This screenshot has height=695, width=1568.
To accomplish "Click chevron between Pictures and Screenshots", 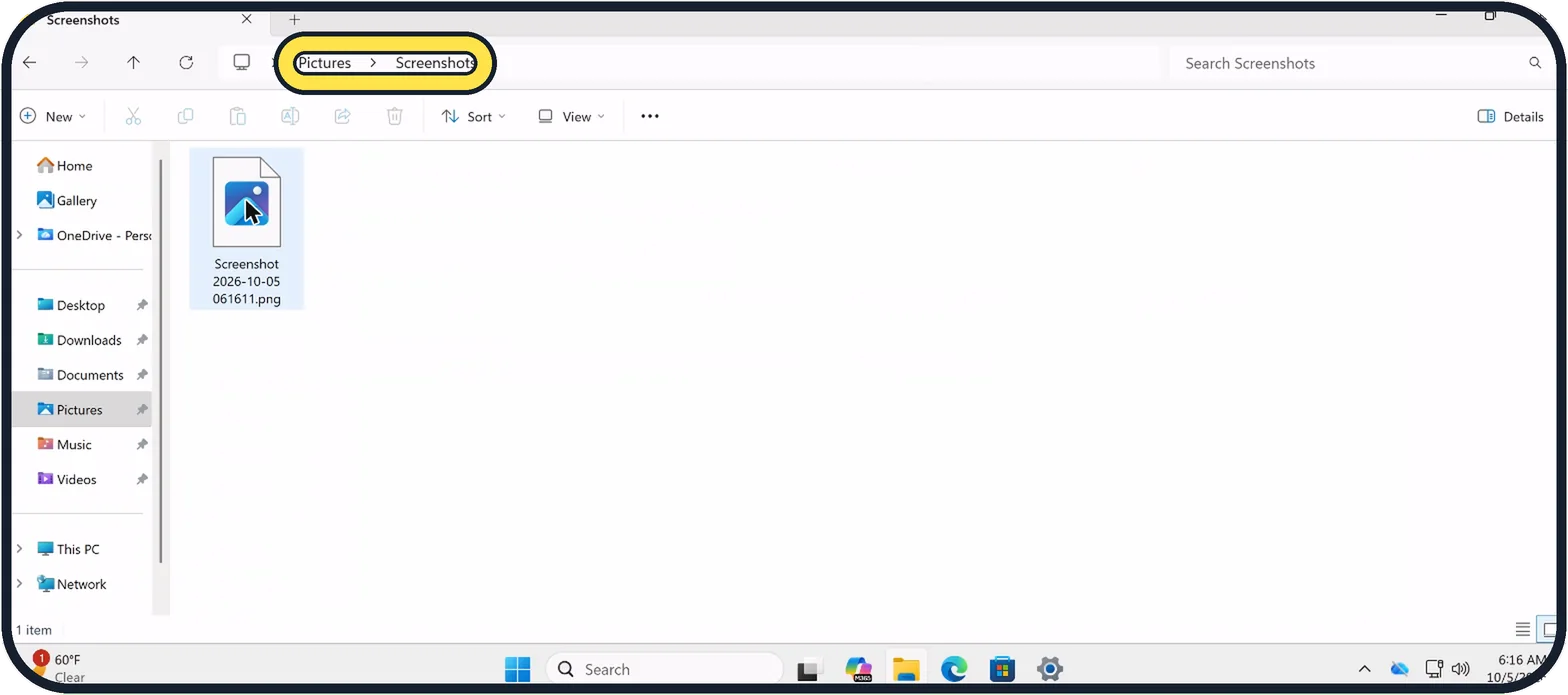I will click(373, 63).
